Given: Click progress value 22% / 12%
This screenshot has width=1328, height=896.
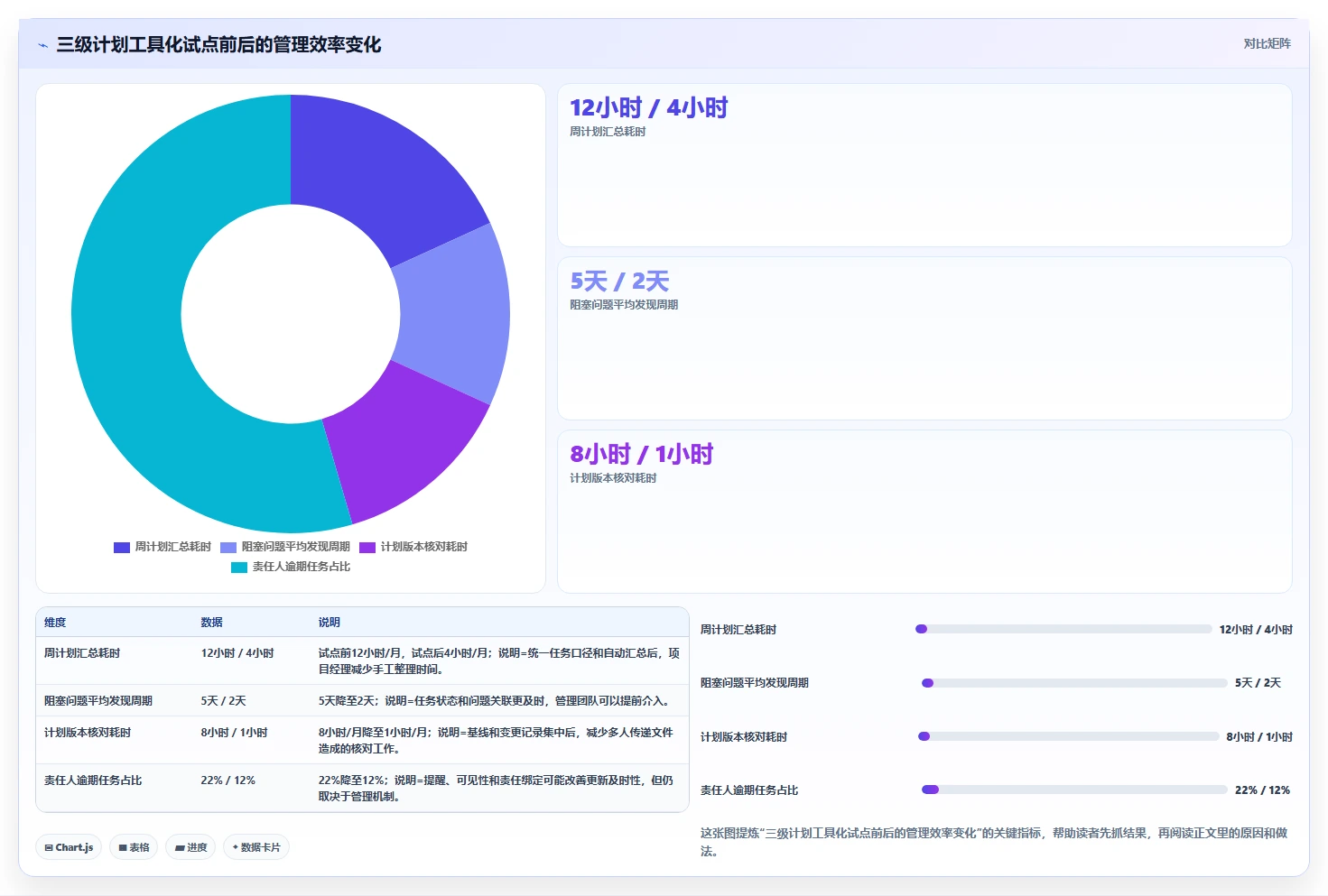Looking at the screenshot, I should pyautogui.click(x=1262, y=790).
